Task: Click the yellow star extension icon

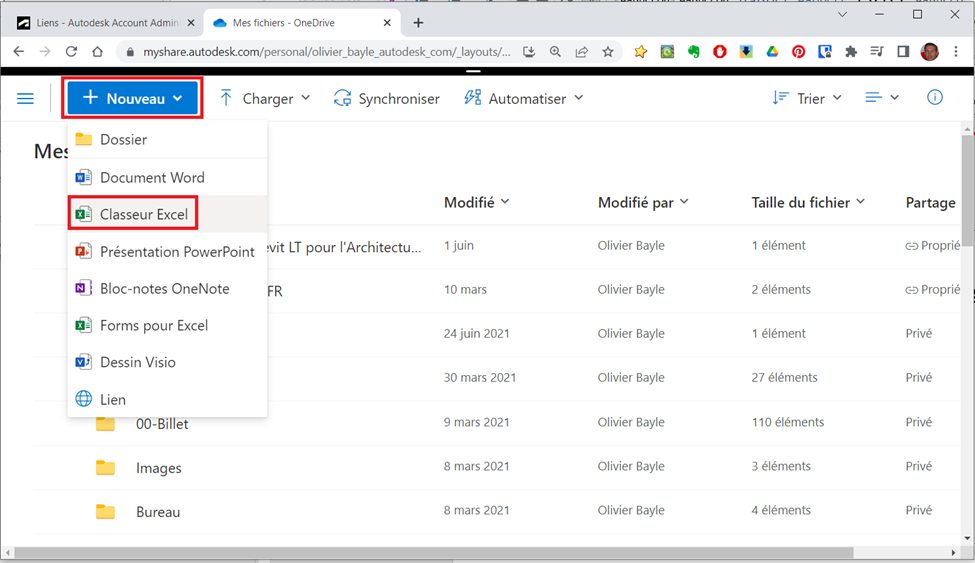Action: point(640,52)
